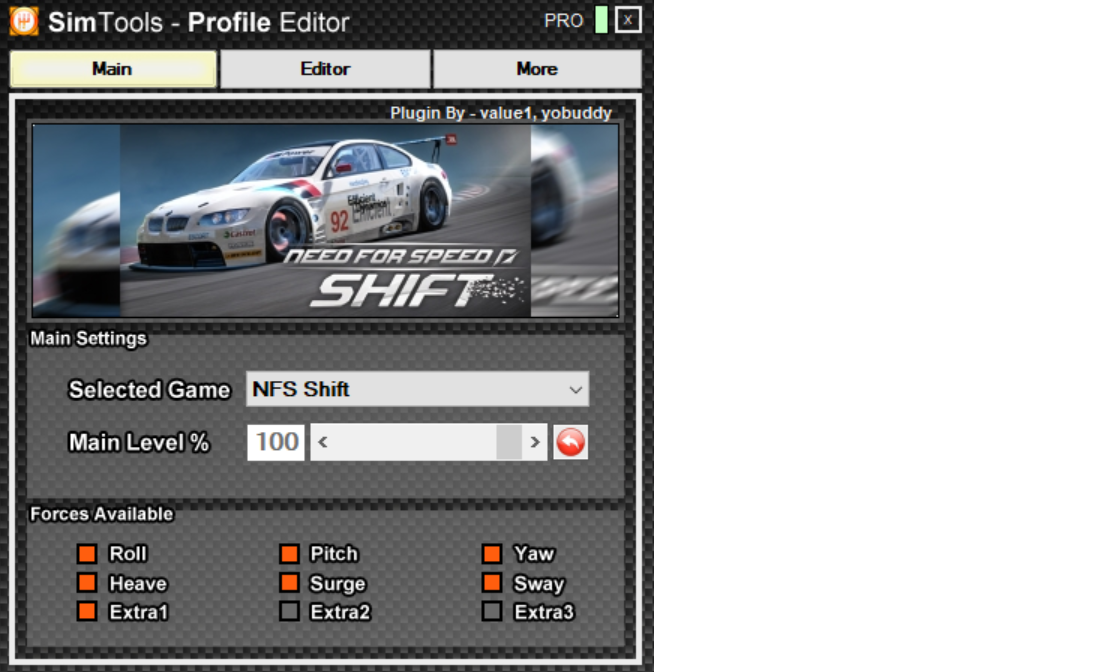The width and height of the screenshot is (1117, 672).
Task: Click the 'Main Level %' label
Action: click(x=139, y=443)
